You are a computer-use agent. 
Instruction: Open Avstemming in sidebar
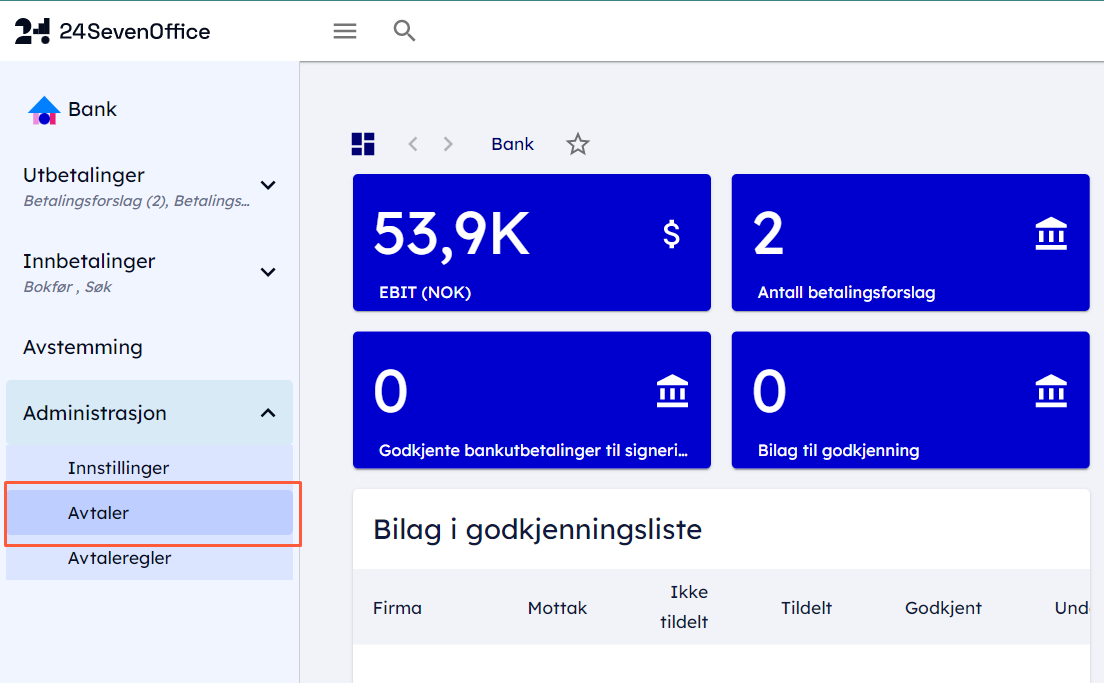[83, 348]
